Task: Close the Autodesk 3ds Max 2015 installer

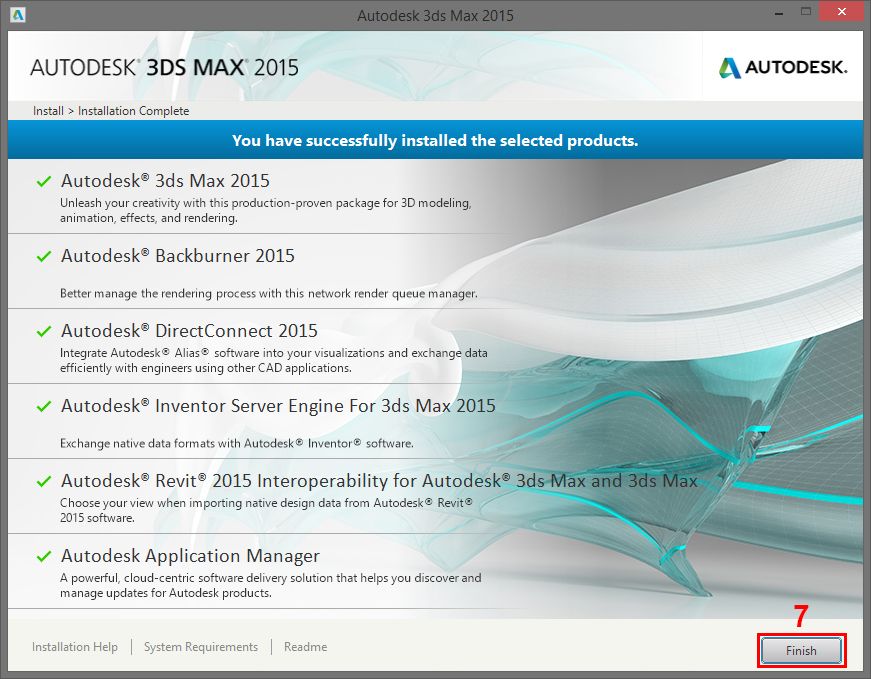Action: 842,12
